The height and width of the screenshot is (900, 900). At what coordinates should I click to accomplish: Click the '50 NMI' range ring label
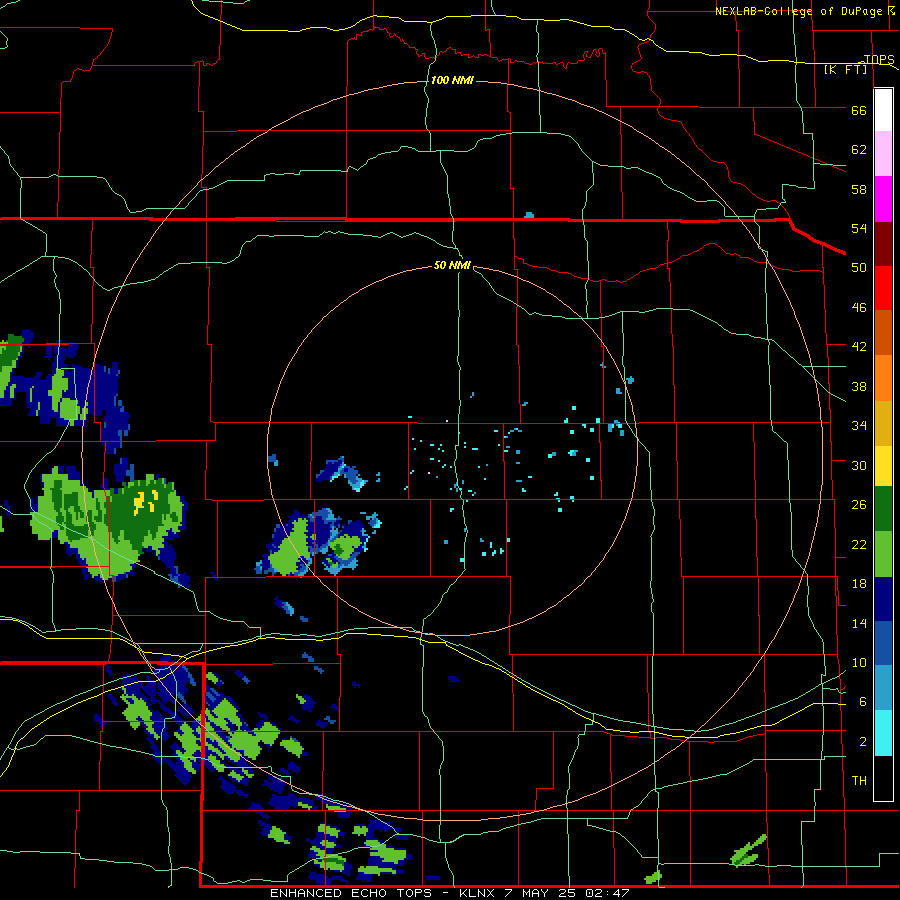(x=452, y=265)
